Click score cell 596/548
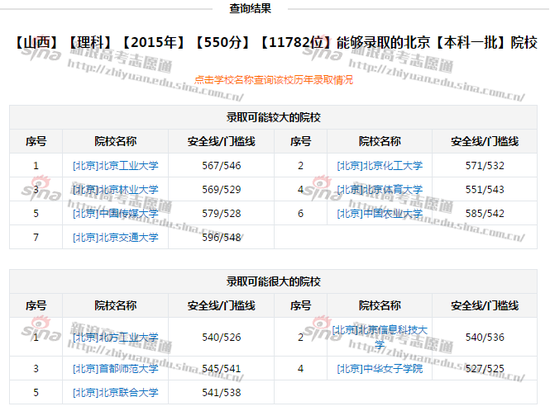Screen dimensions: 550x411 tap(221, 237)
